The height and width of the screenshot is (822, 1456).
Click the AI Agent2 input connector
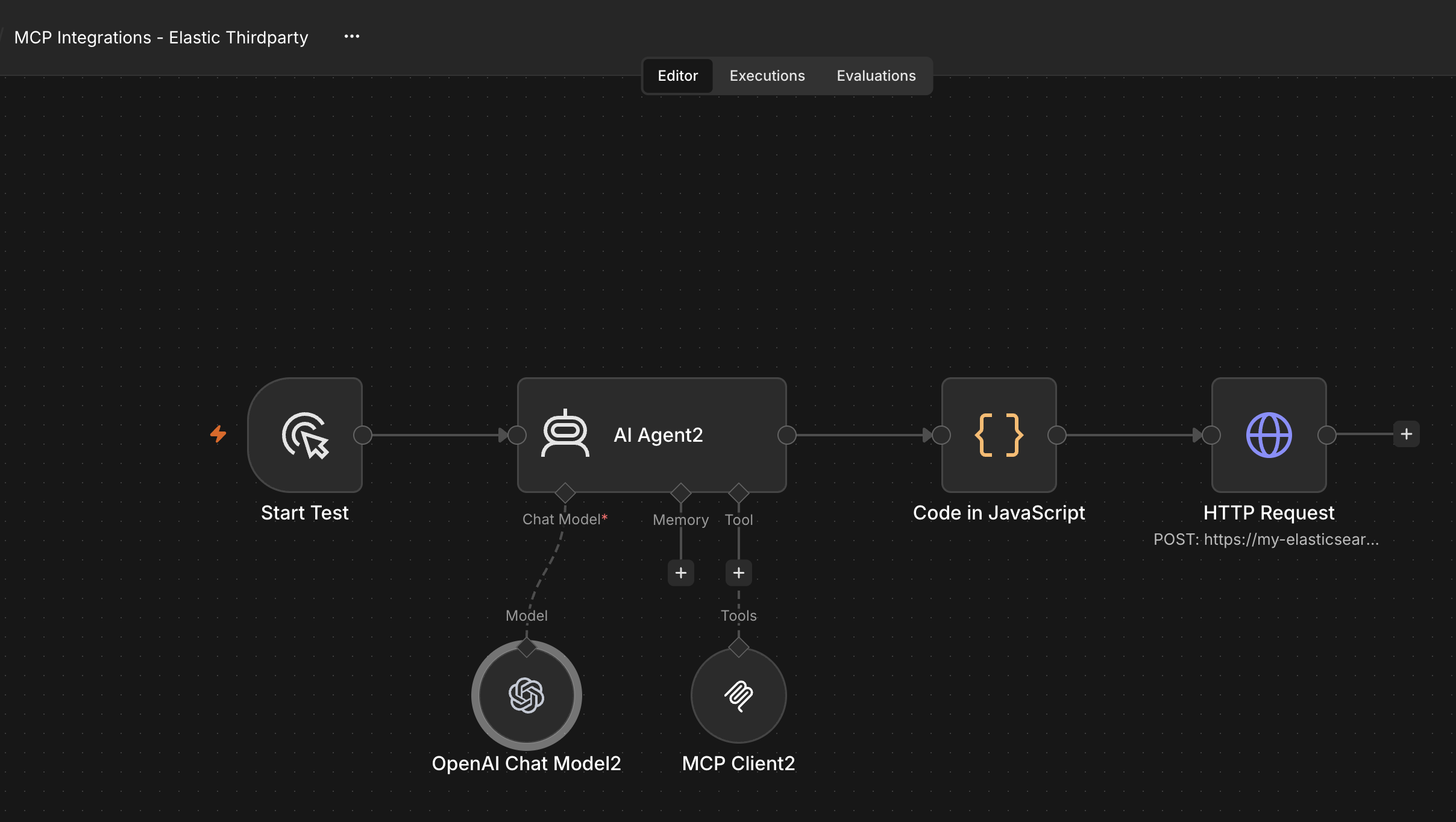pyautogui.click(x=517, y=435)
